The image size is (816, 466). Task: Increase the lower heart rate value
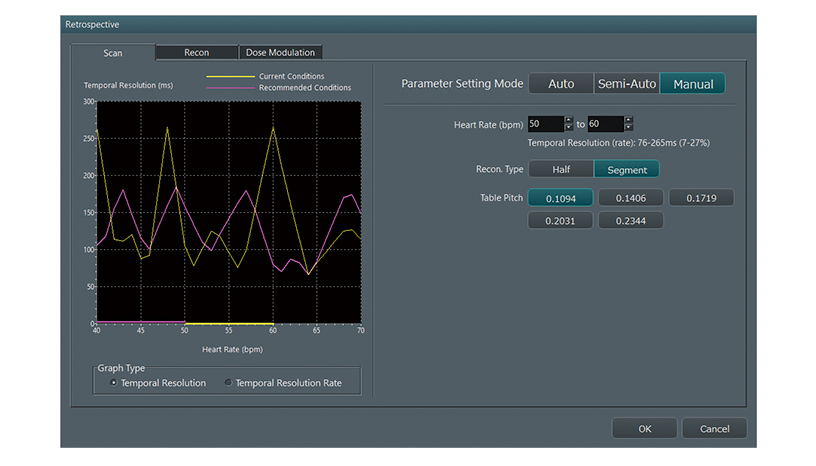point(568,120)
